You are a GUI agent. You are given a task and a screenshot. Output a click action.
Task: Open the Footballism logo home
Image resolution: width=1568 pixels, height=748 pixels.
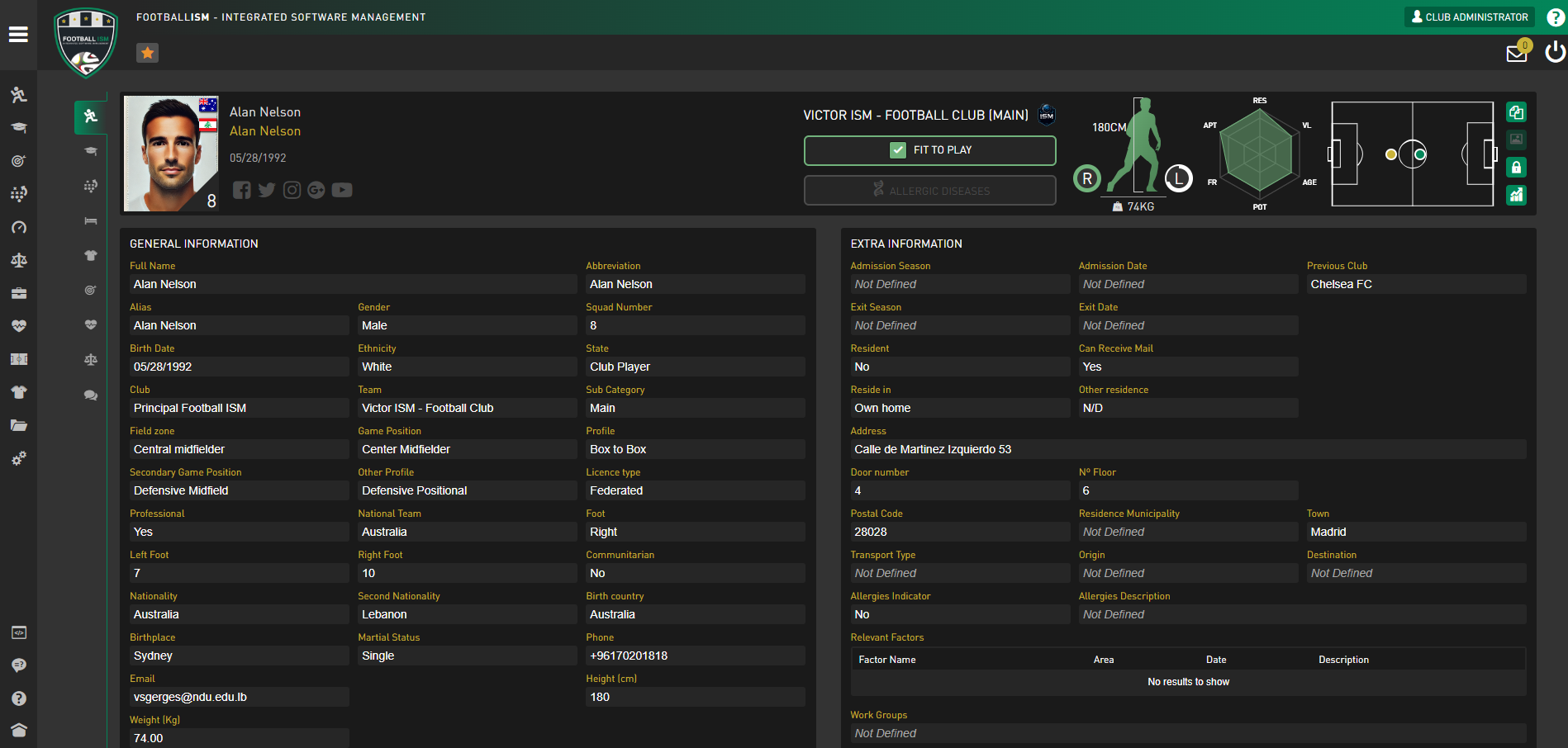tap(85, 43)
